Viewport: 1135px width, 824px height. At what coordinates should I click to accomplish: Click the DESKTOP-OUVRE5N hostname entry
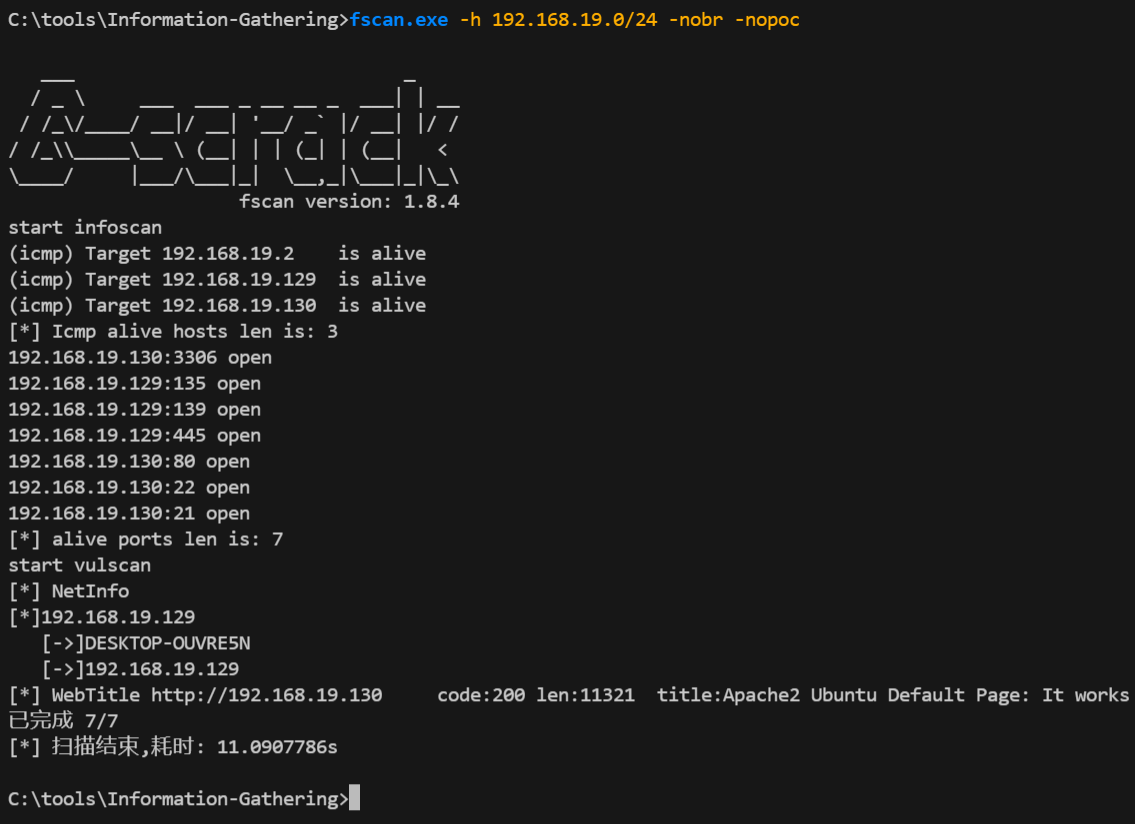[146, 644]
